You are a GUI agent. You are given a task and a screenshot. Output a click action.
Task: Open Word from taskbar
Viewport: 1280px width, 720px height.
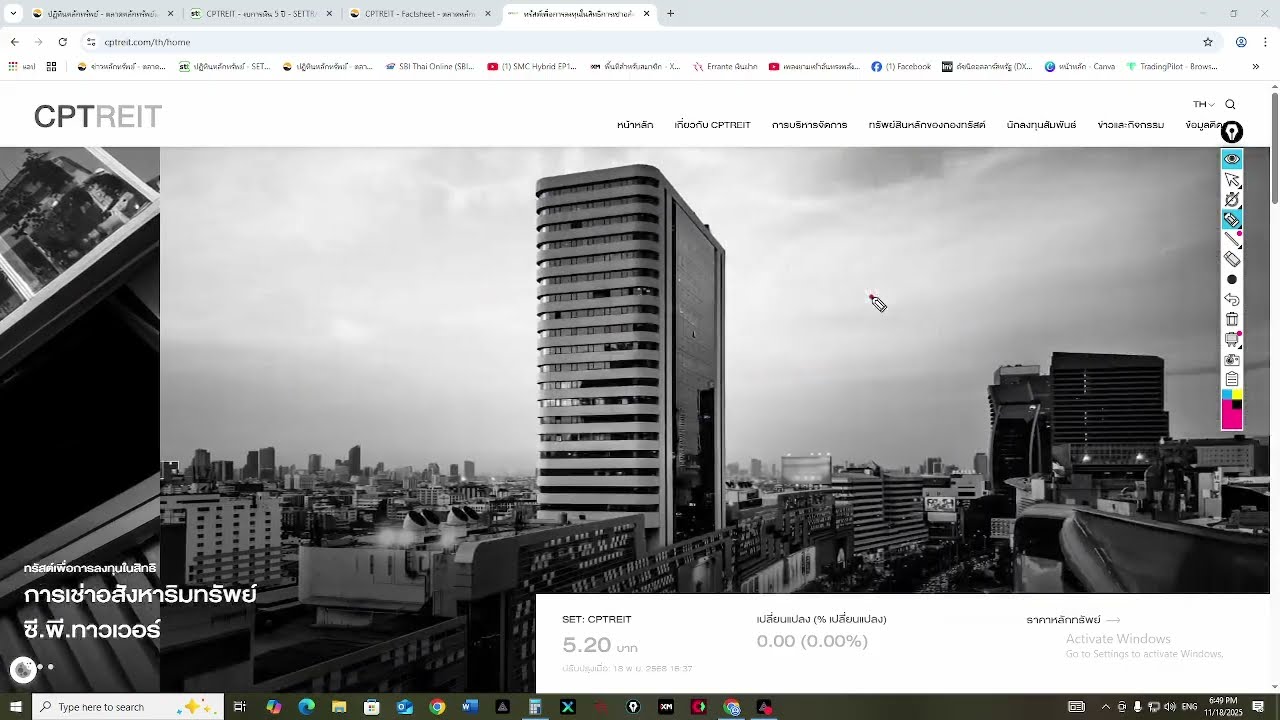[x=470, y=707]
